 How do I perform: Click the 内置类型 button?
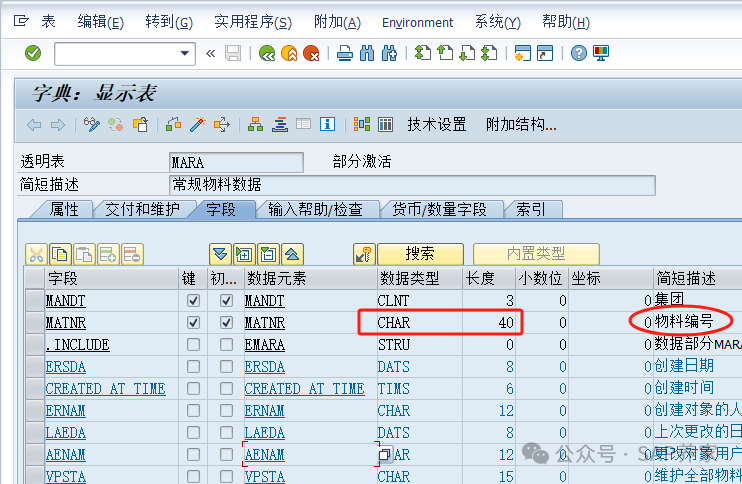point(536,254)
